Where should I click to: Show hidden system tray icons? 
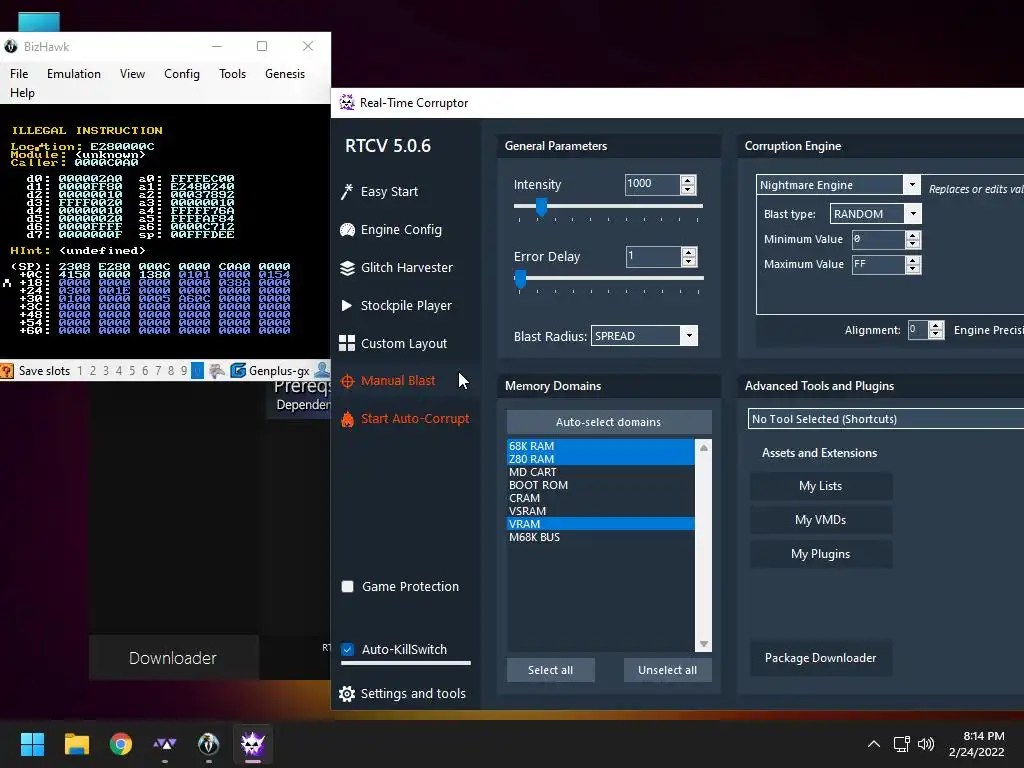874,744
